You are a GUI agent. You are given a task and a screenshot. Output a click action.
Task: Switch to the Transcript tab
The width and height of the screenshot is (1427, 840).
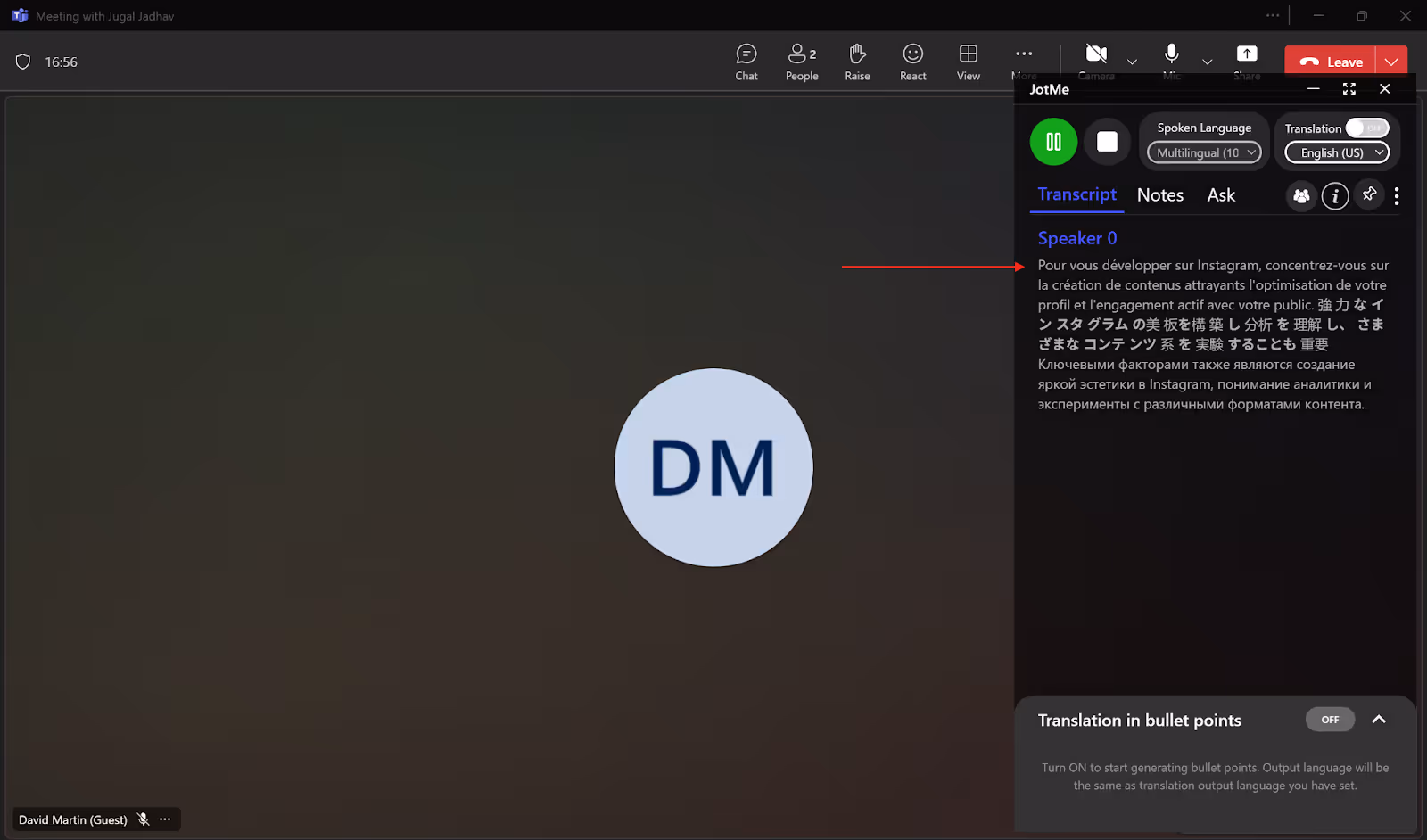click(x=1076, y=194)
